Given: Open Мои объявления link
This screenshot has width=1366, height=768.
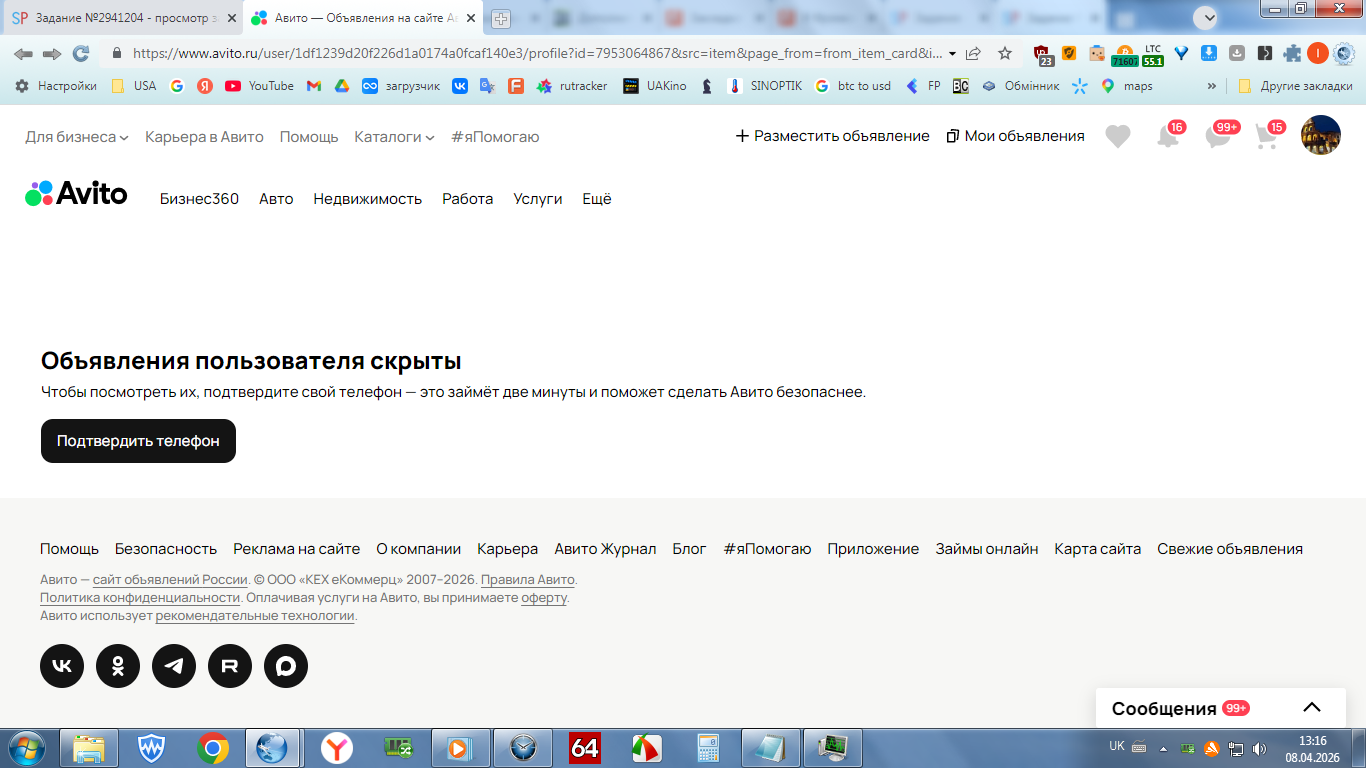Looking at the screenshot, I should click(x=1015, y=136).
